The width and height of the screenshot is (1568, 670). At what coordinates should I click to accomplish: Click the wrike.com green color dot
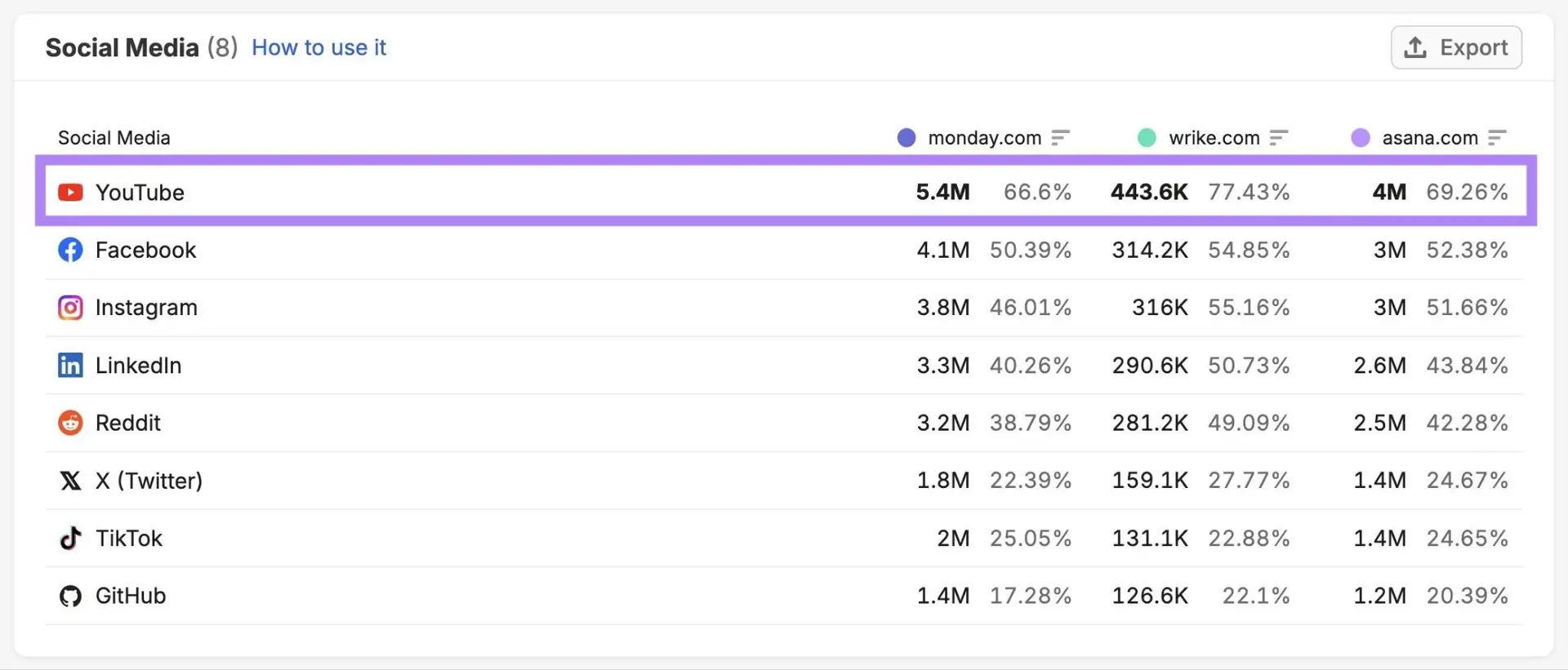point(1147,138)
